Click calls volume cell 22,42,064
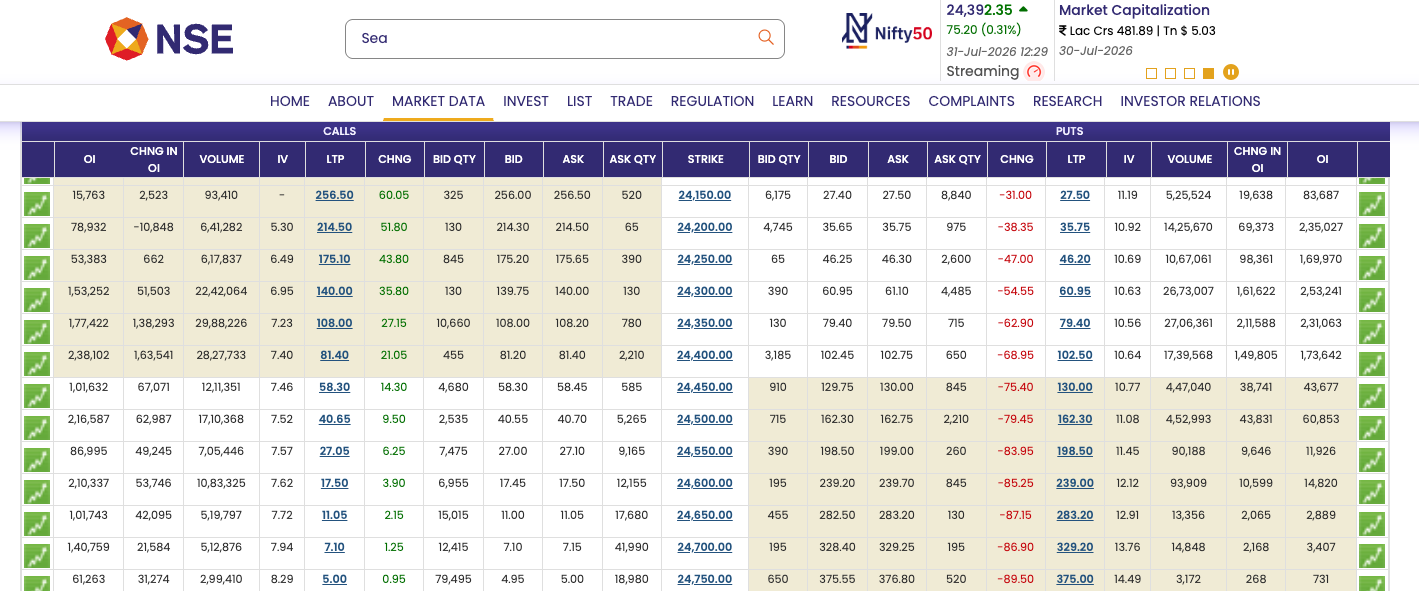 tap(221, 291)
